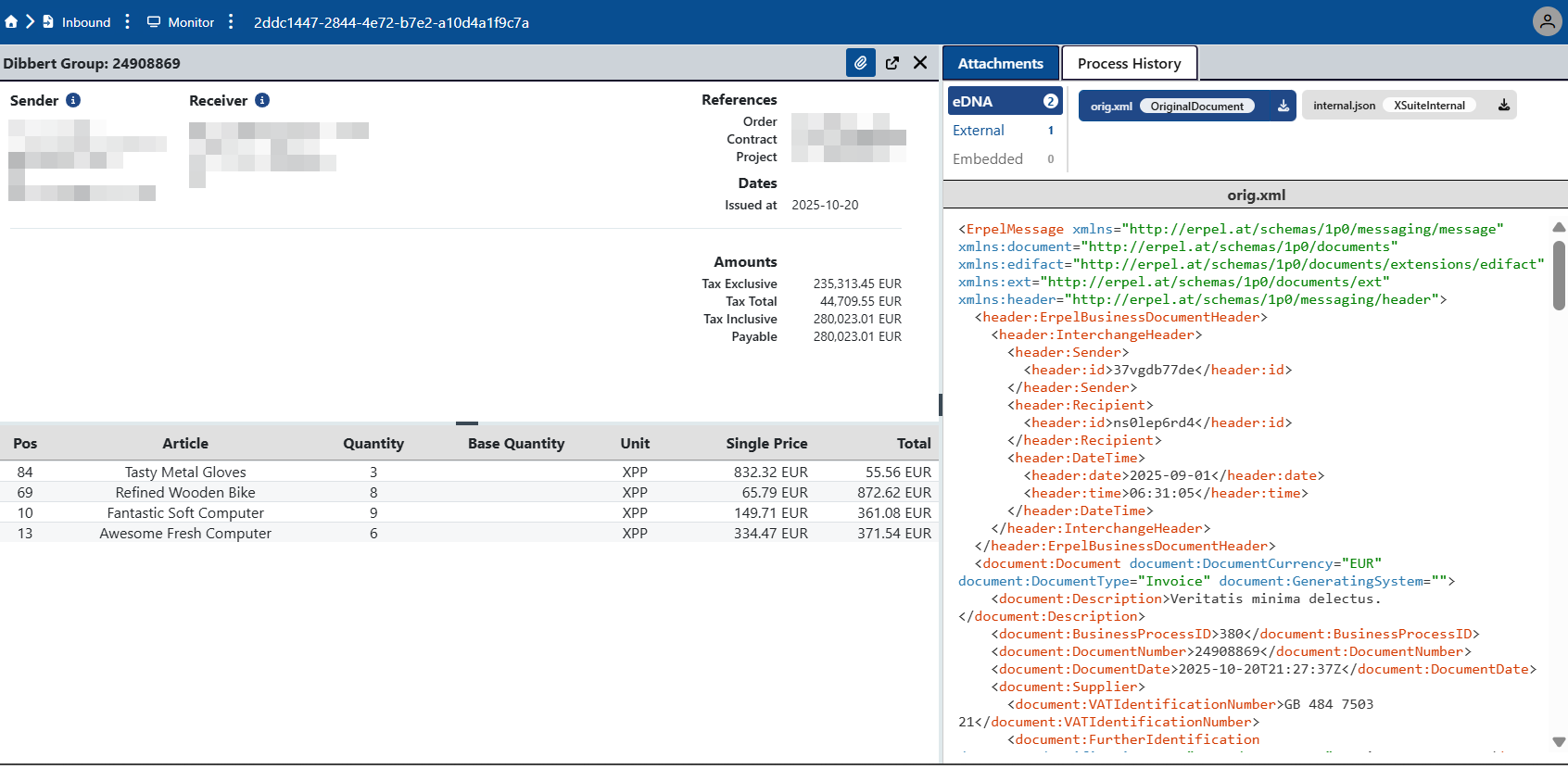The height and width of the screenshot is (769, 1568).
Task: Open Monitor options kebab menu
Action: pyautogui.click(x=231, y=21)
